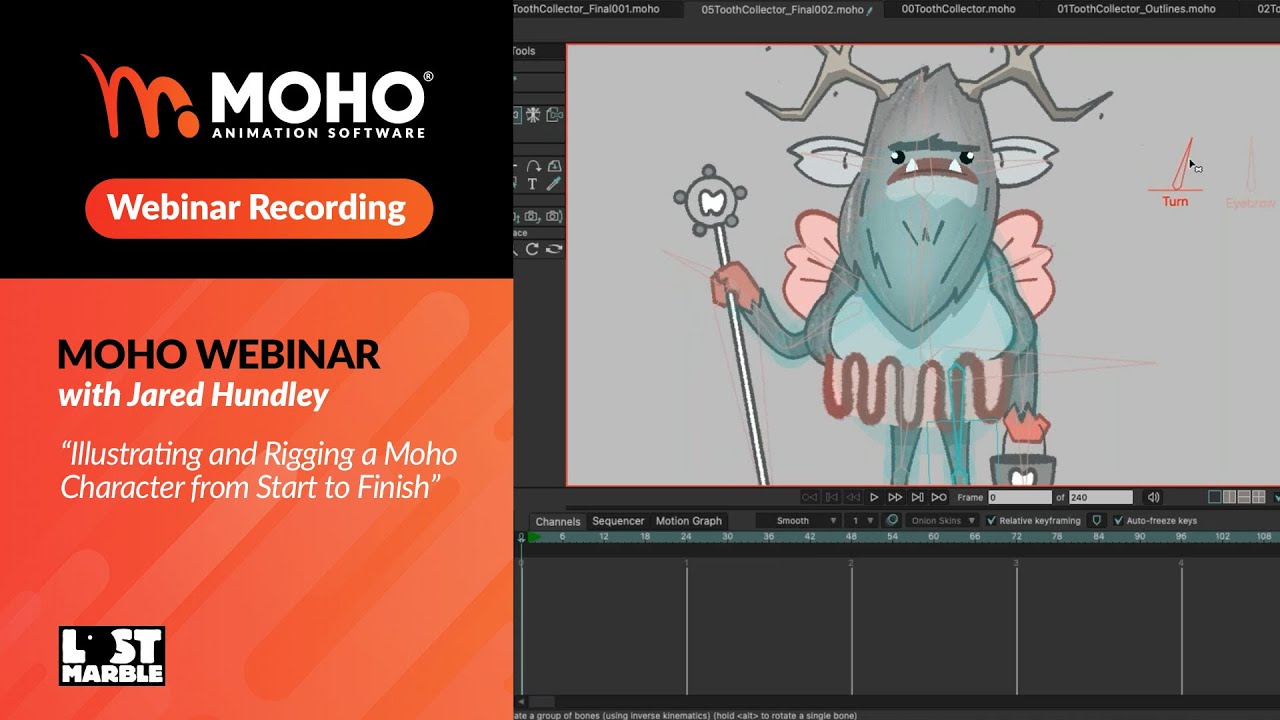The image size is (1280, 720).
Task: Click frame 72 on the timeline ruler
Action: (1016, 537)
